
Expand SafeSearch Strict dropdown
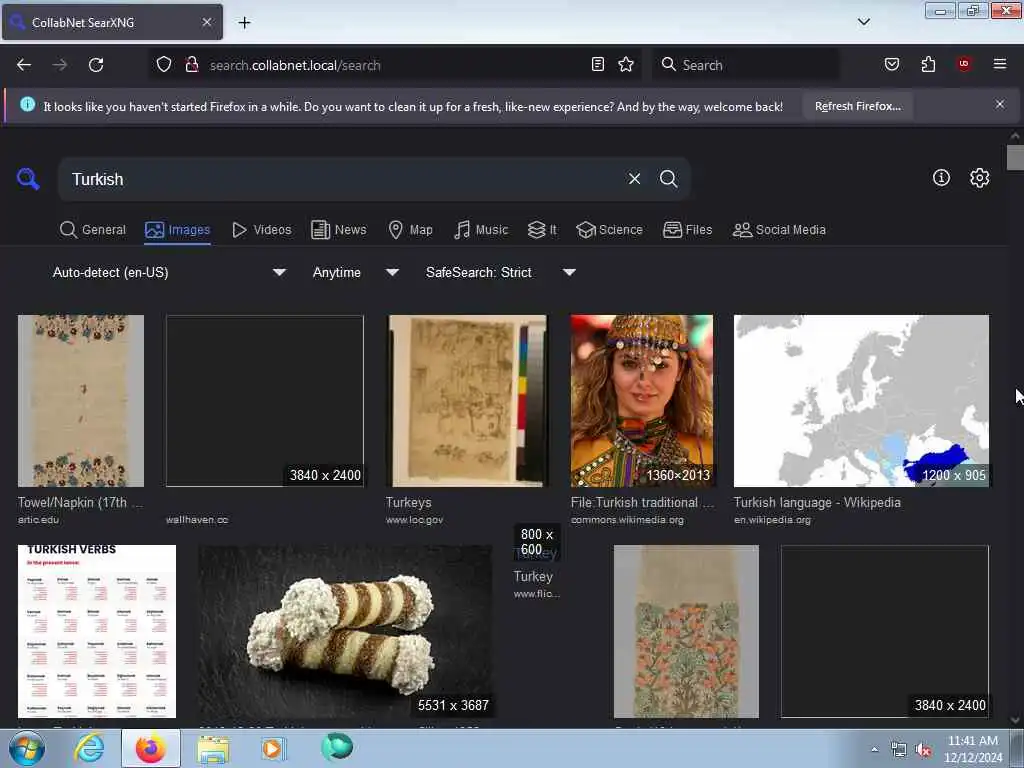[501, 272]
